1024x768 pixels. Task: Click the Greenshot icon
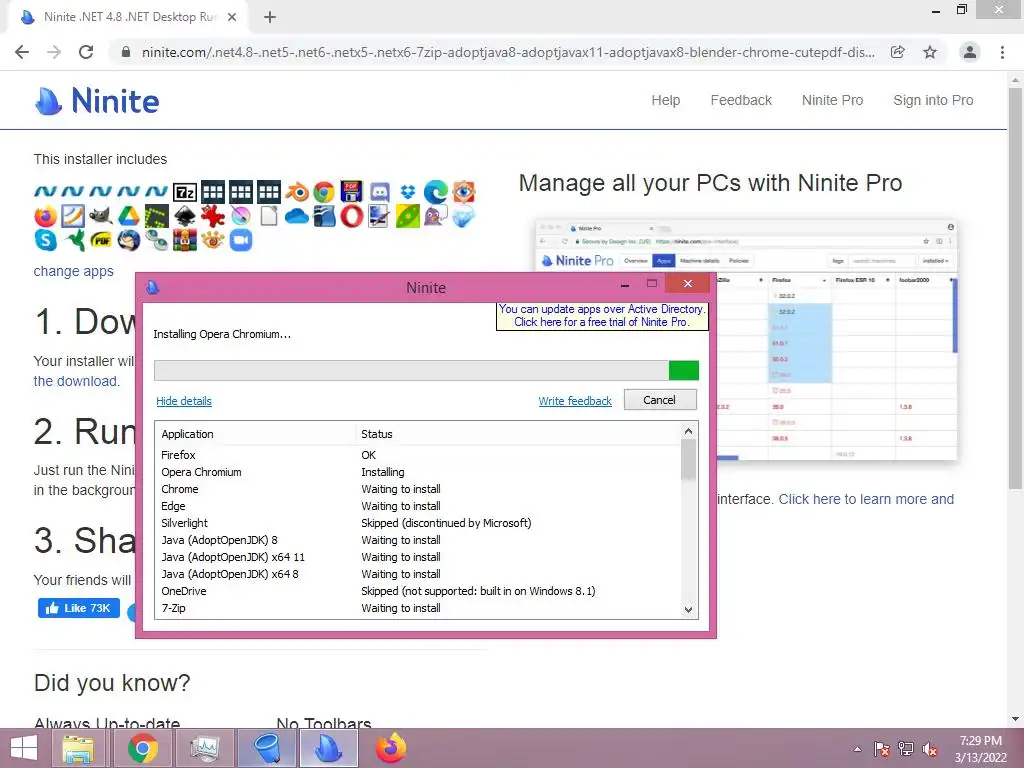[157, 216]
